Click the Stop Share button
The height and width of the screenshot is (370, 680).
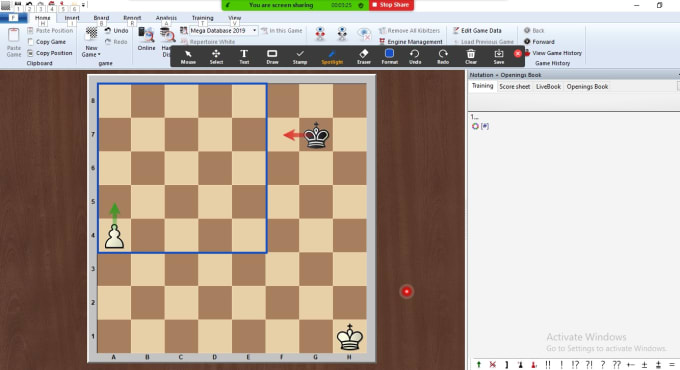coord(391,5)
